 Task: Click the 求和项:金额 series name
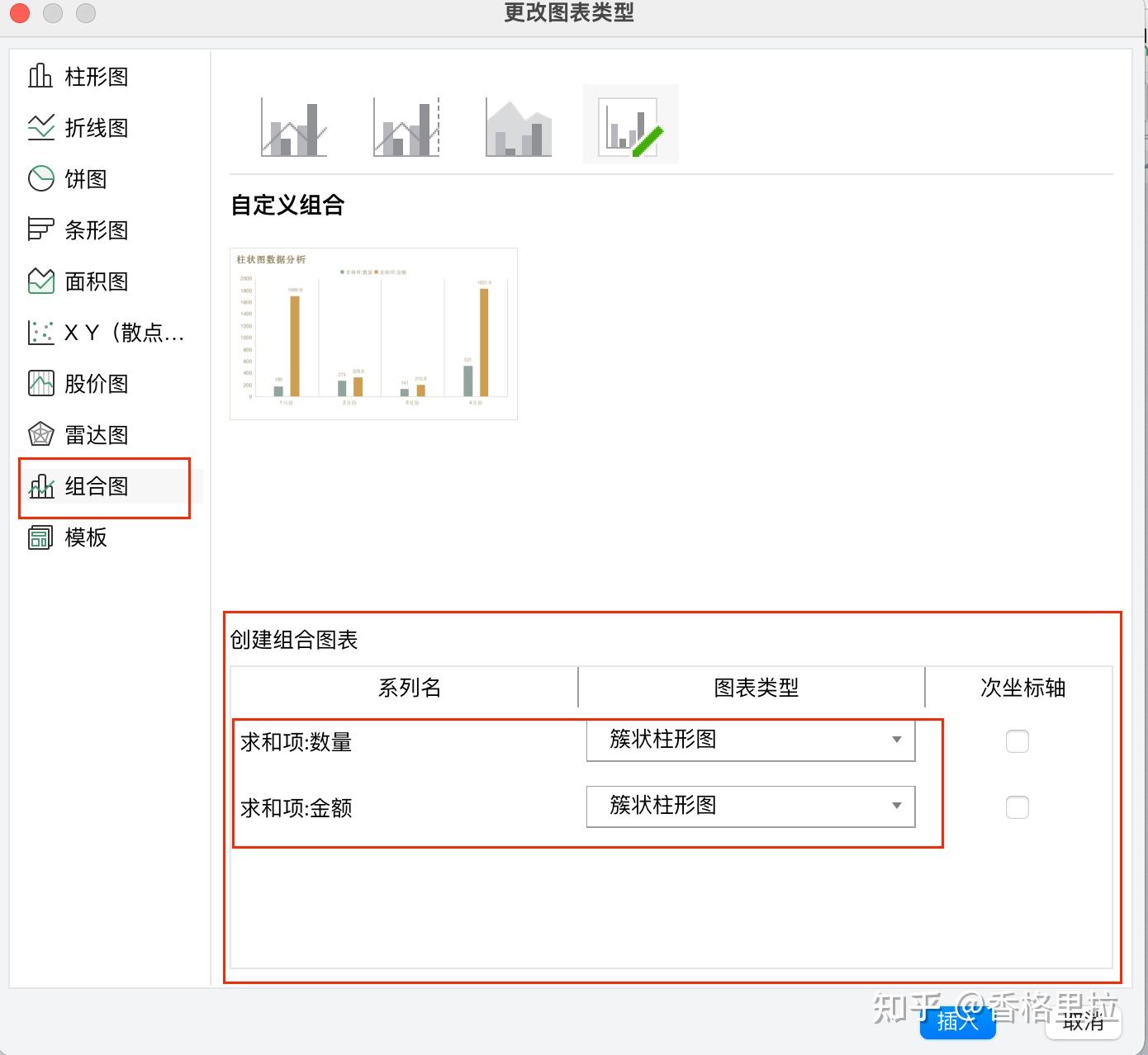click(296, 808)
